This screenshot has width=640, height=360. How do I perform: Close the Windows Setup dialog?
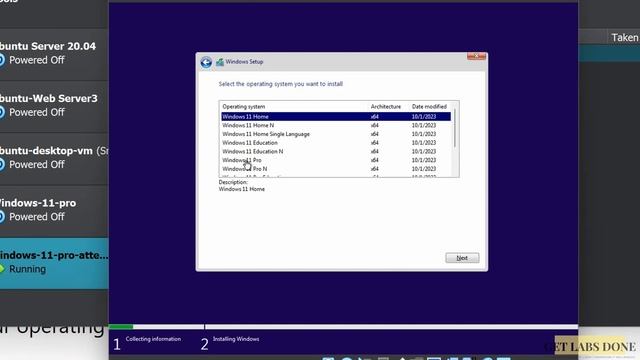point(476,56)
